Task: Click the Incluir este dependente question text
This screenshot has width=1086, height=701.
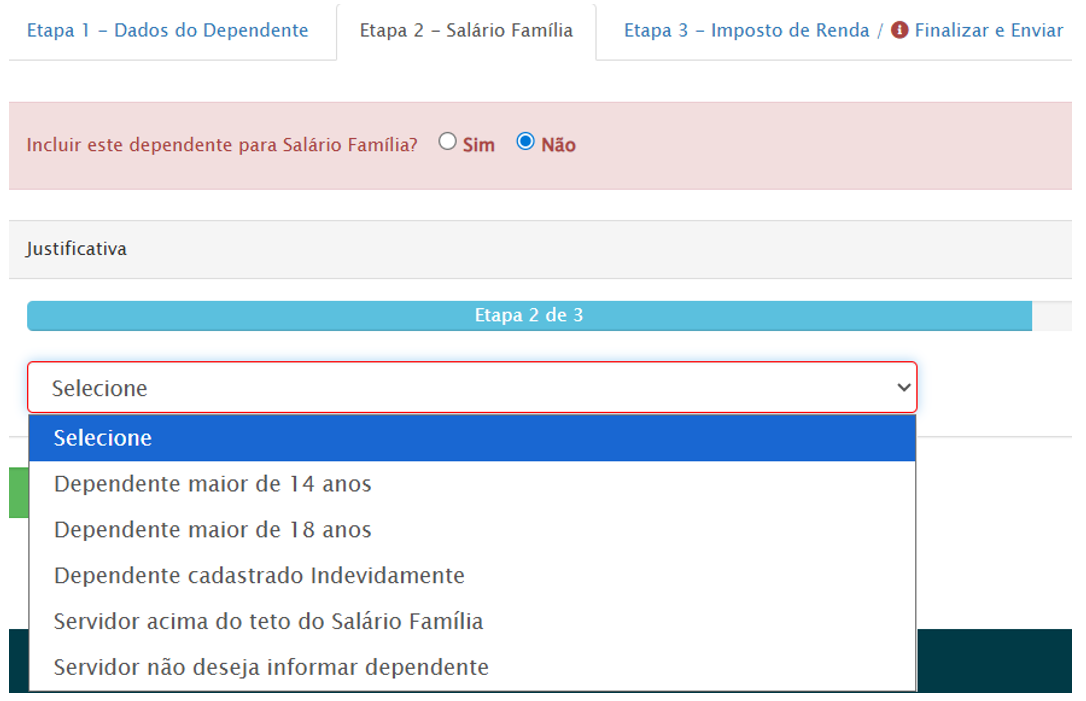Action: 222,145
